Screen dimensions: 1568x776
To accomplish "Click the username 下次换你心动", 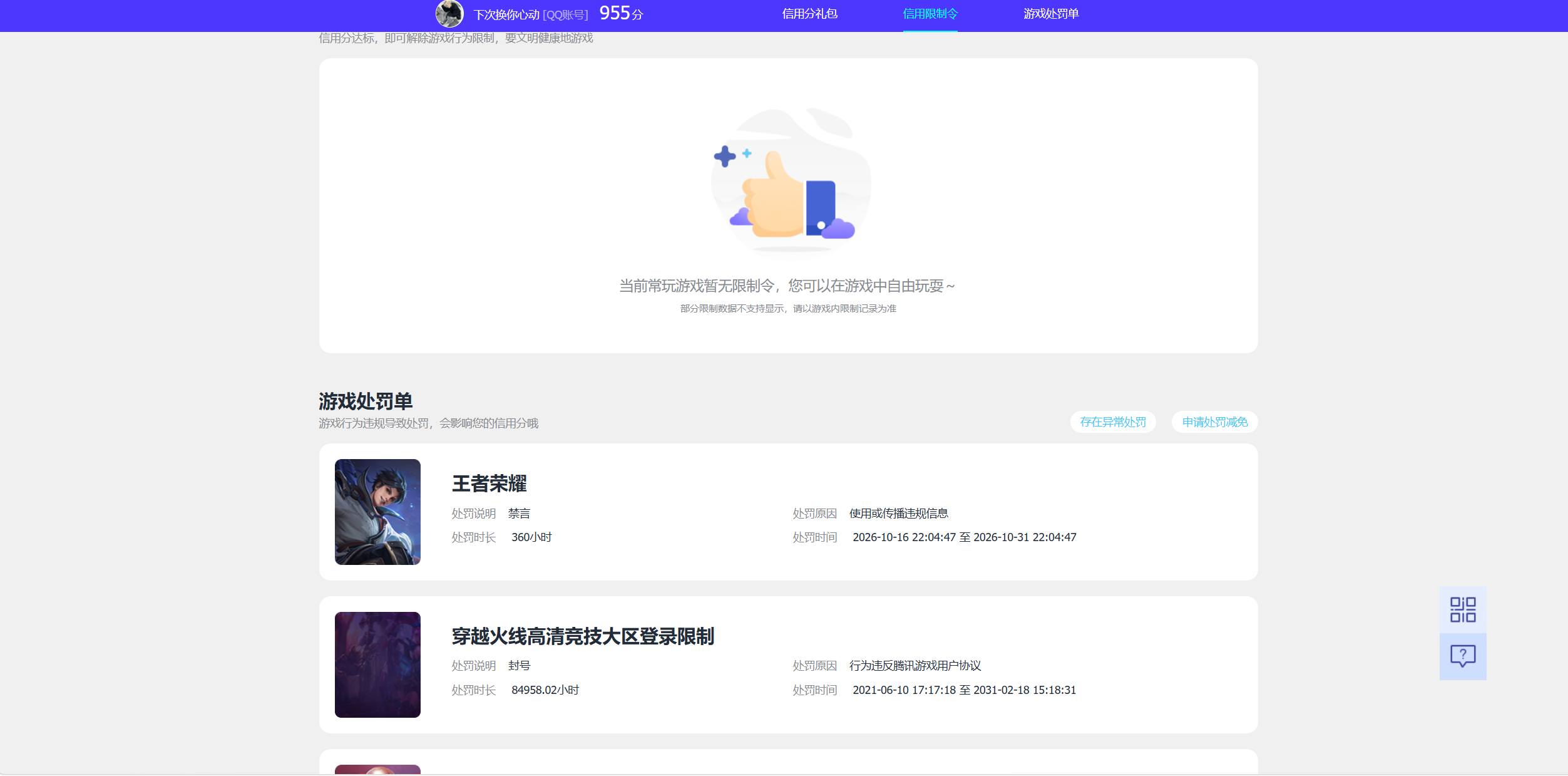I will tap(506, 14).
